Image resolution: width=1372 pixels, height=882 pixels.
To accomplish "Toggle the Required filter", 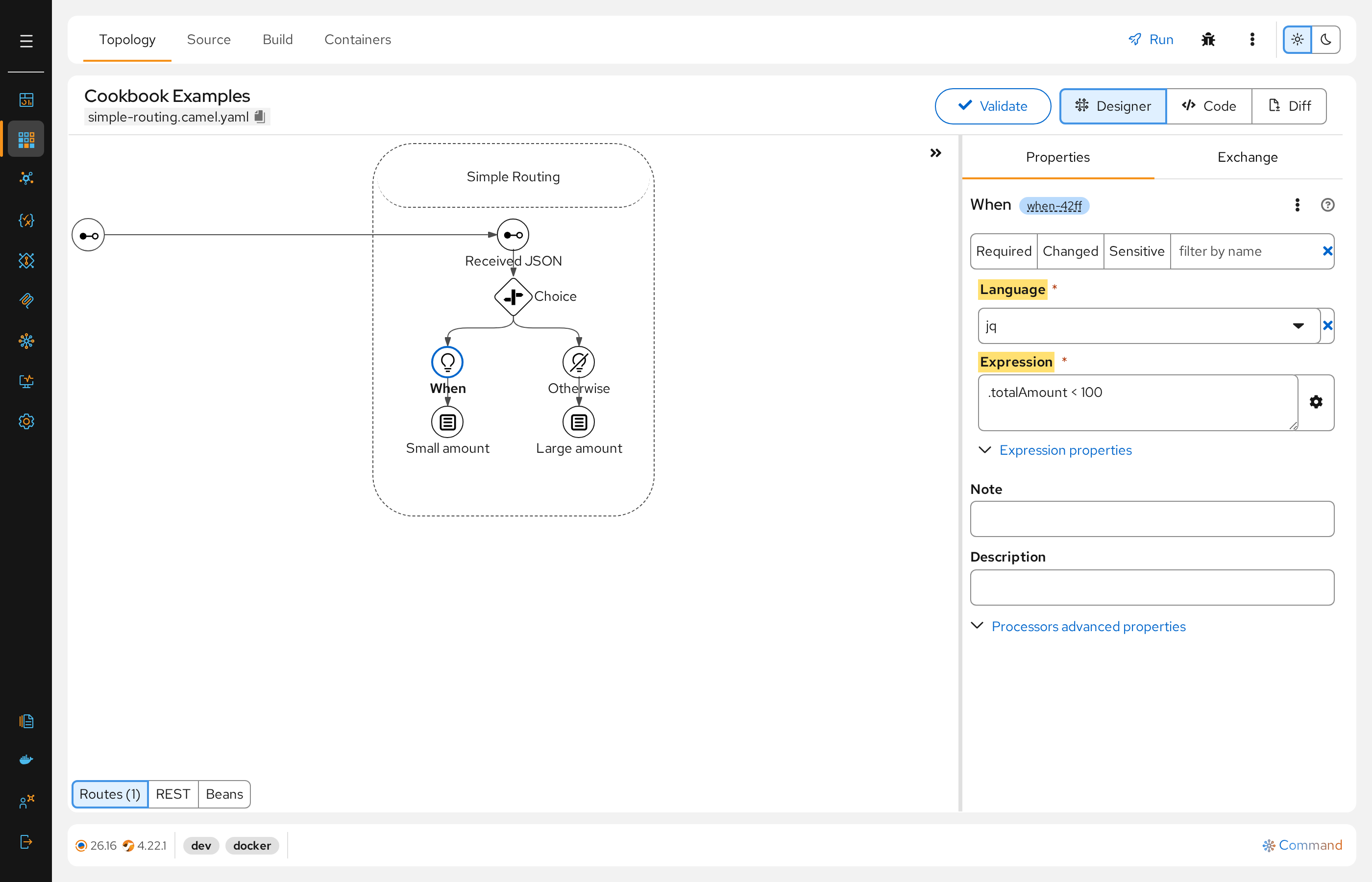I will click(1003, 251).
